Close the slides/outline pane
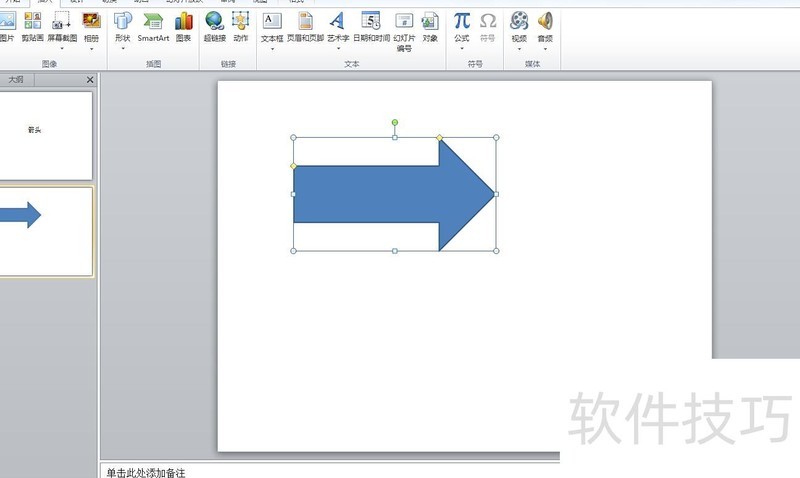800x478 pixels. 90,80
